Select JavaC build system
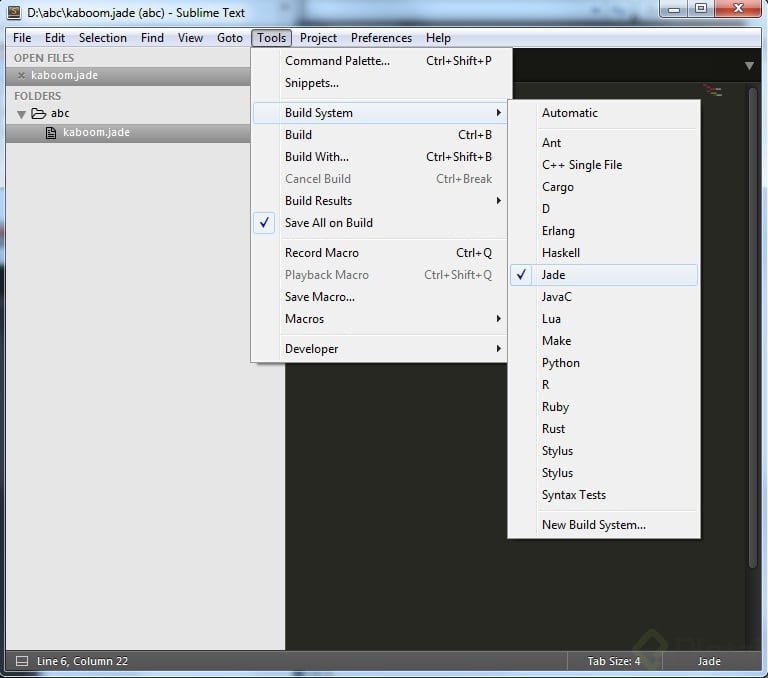 coord(604,297)
